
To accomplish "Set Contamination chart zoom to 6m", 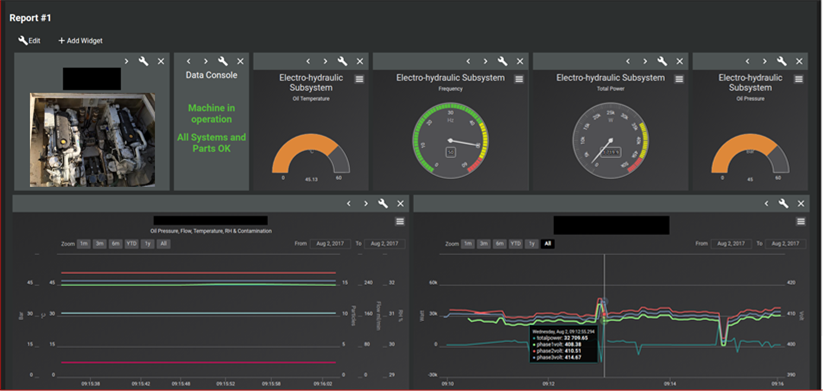I will click(x=115, y=244).
